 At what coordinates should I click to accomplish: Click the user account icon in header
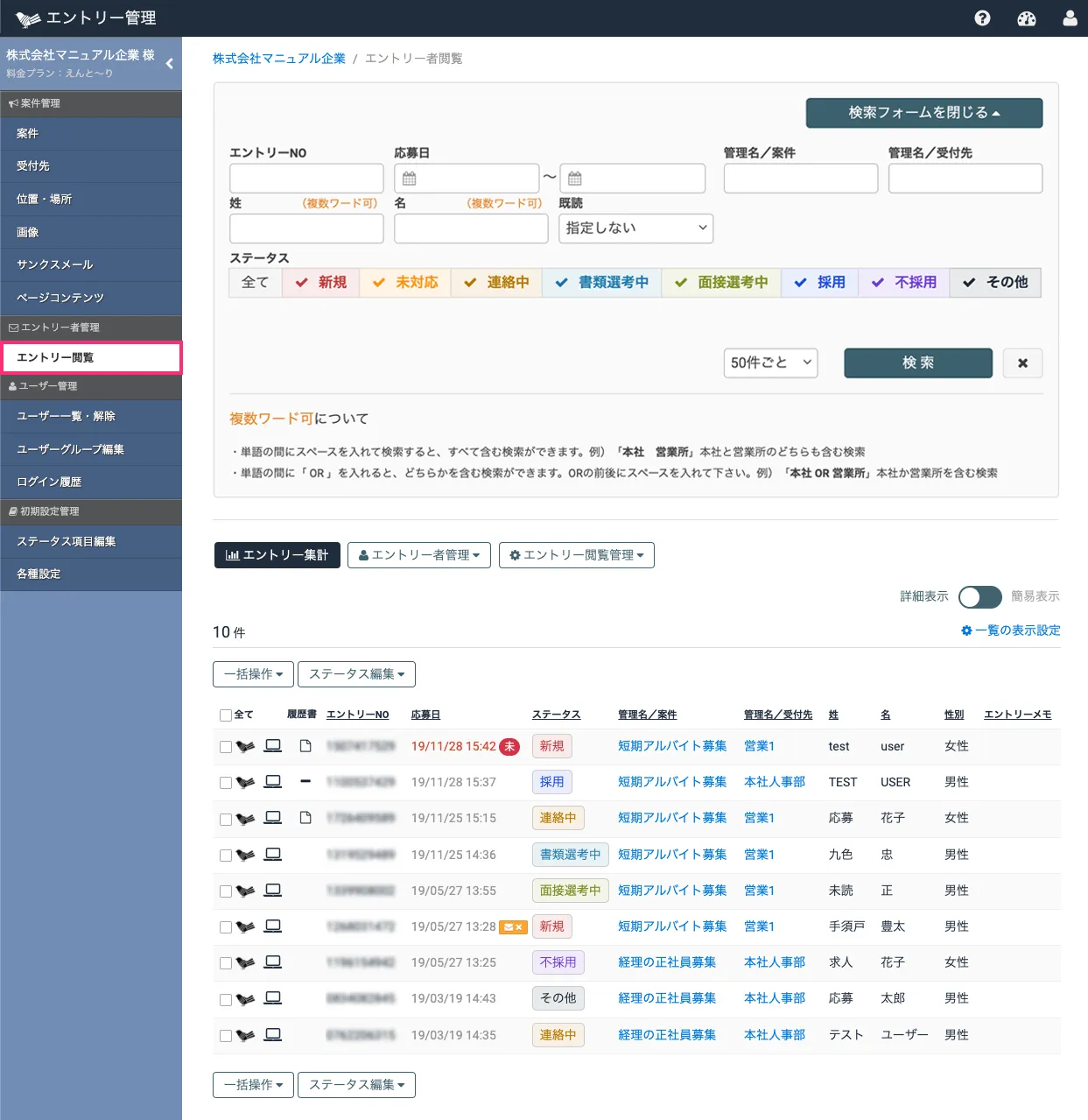(1070, 18)
